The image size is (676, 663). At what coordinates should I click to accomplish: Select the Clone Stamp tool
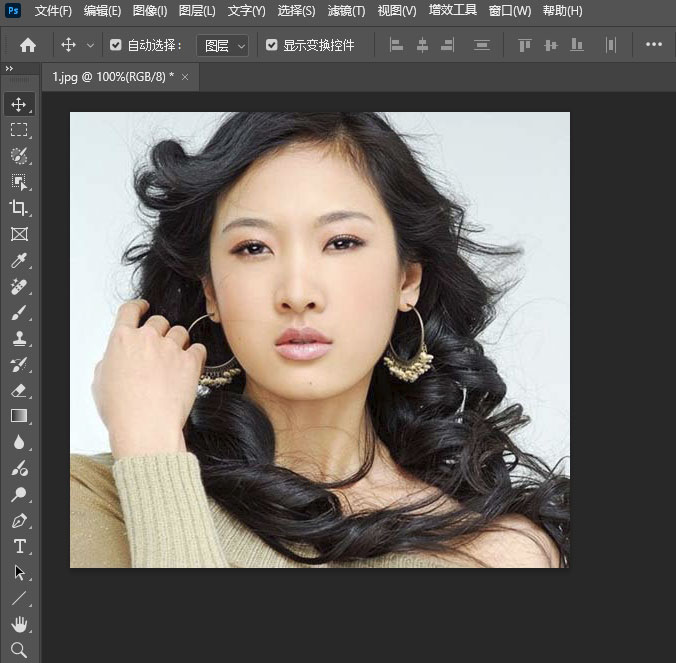click(x=19, y=338)
